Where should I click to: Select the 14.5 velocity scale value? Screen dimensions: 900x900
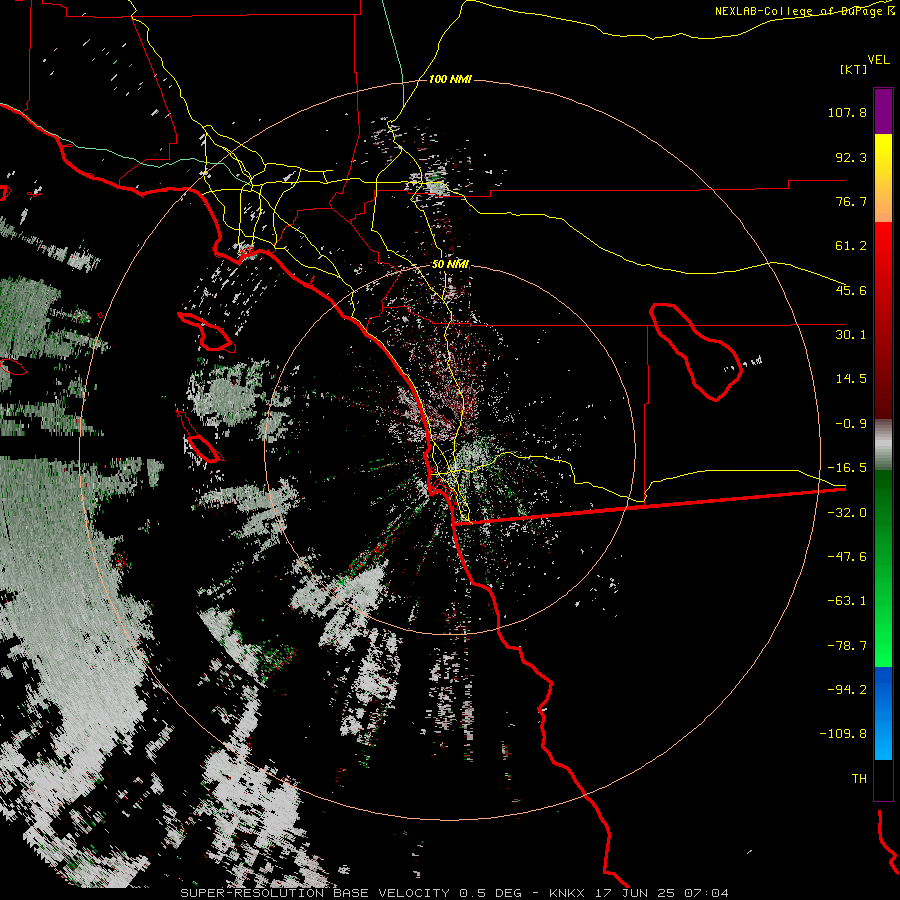(x=851, y=379)
